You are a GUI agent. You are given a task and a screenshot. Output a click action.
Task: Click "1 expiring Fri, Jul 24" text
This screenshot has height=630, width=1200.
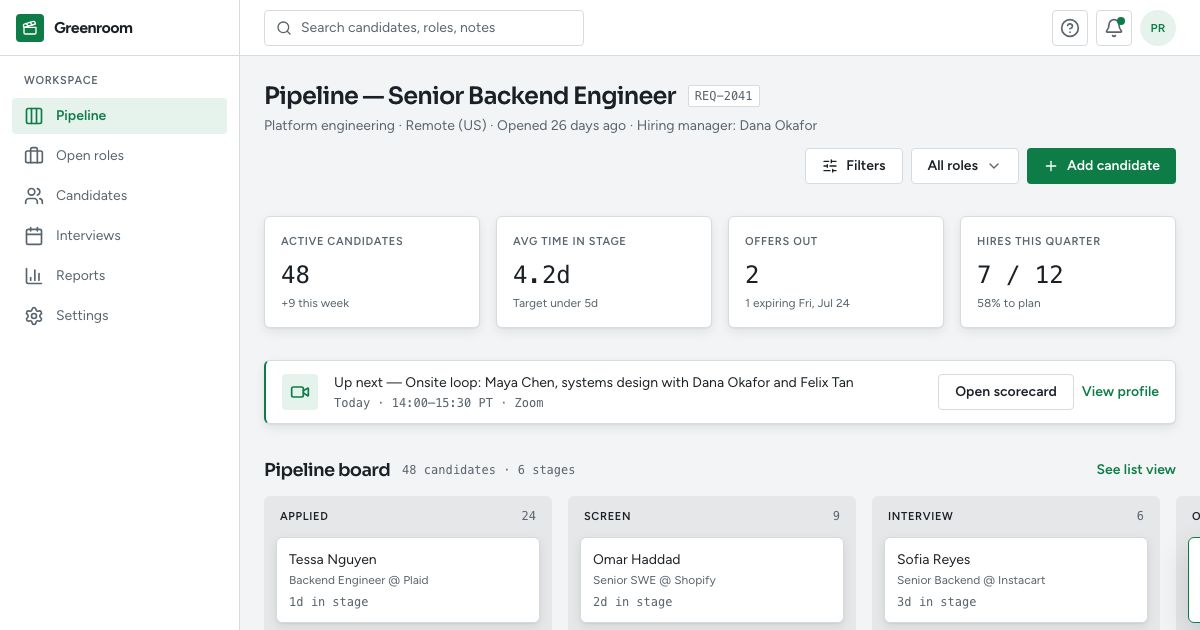pos(797,303)
